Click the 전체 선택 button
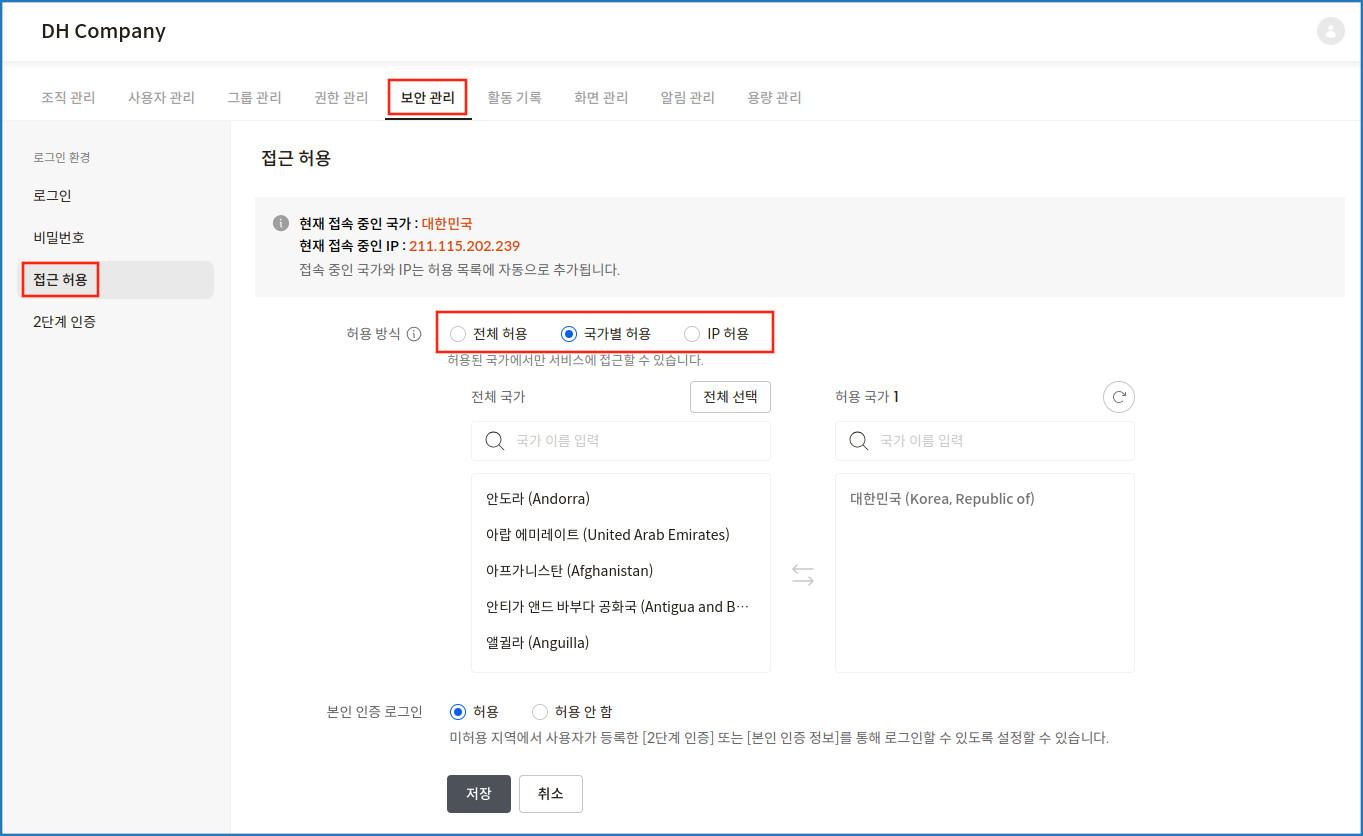The image size is (1363, 836). pos(730,397)
